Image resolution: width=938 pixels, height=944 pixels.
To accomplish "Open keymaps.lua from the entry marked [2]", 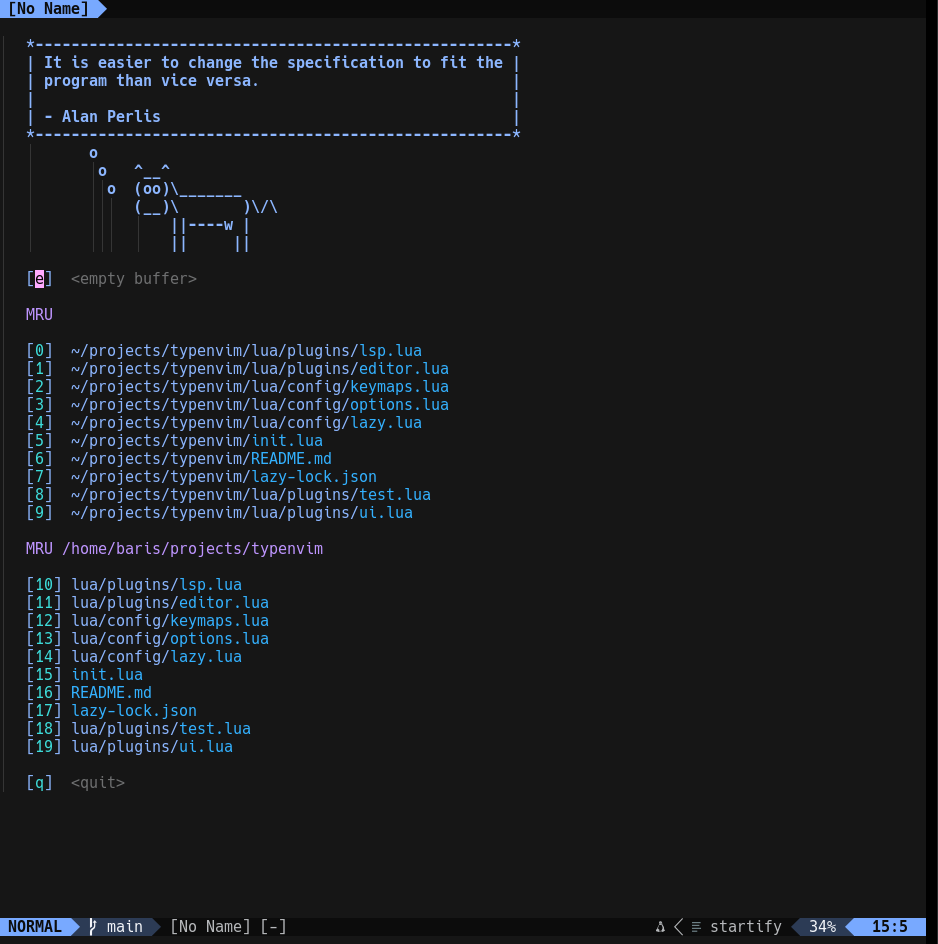I will click(259, 387).
